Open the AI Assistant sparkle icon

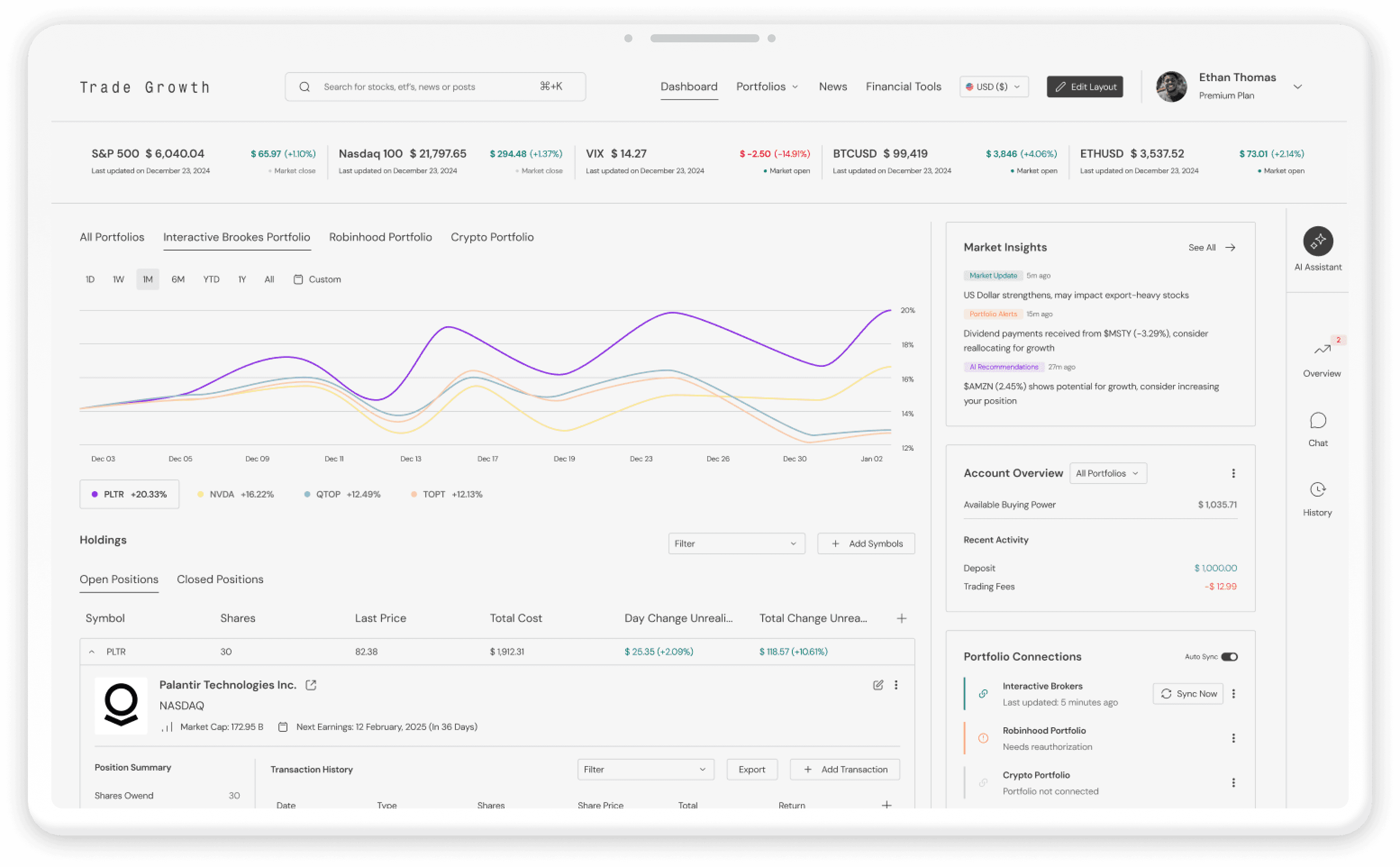[1318, 242]
